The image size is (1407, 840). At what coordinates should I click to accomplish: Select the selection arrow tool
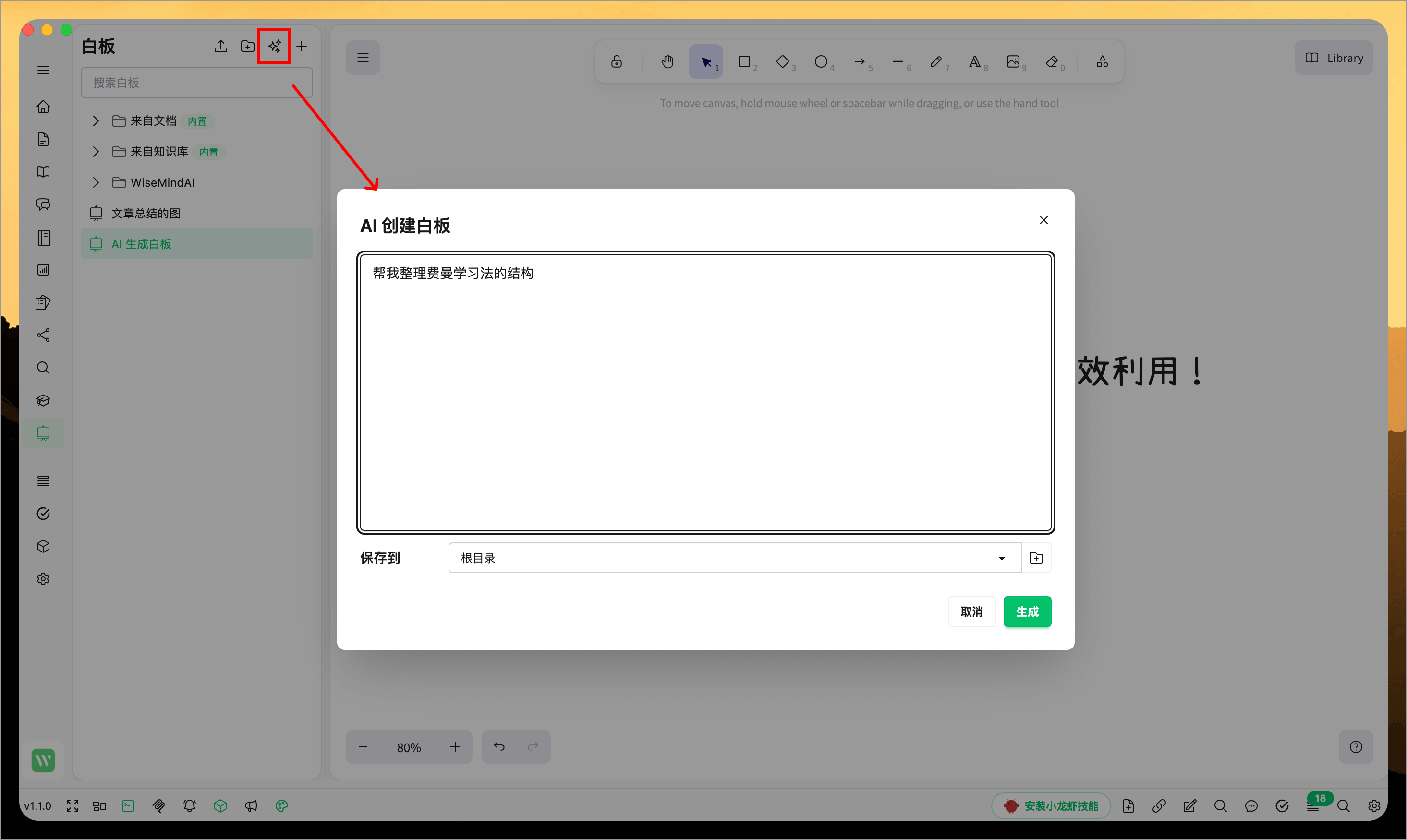pos(706,62)
